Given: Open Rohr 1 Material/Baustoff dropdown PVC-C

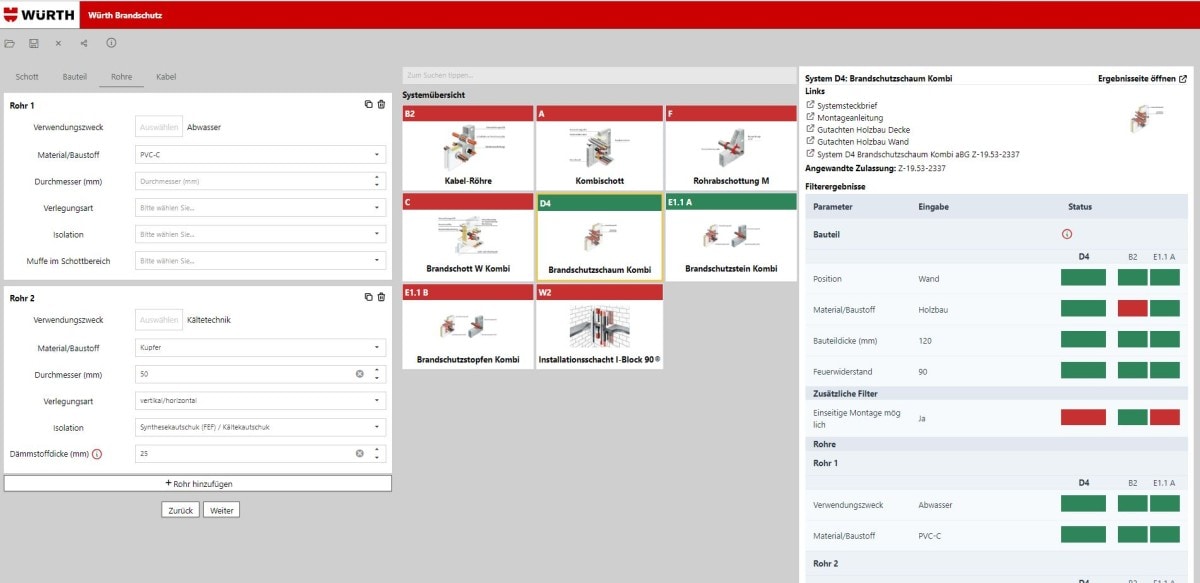Looking at the screenshot, I should 260,155.
